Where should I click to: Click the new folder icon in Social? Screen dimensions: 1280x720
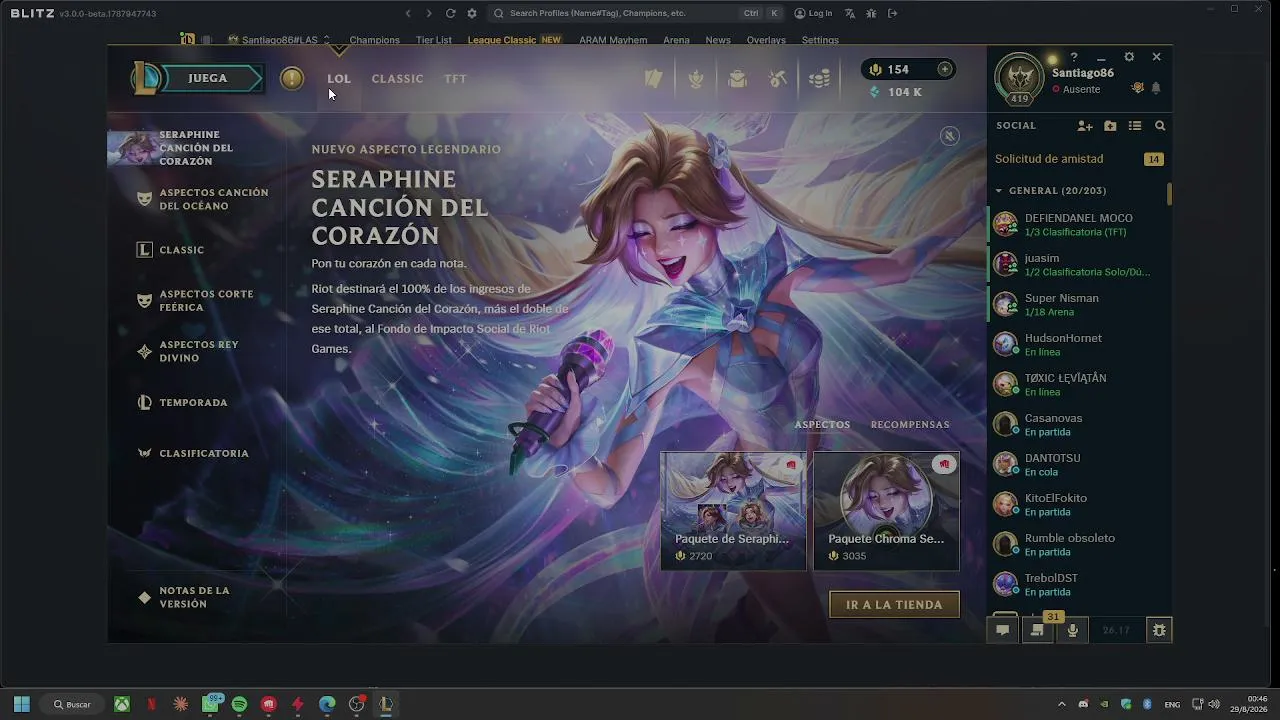point(1110,126)
